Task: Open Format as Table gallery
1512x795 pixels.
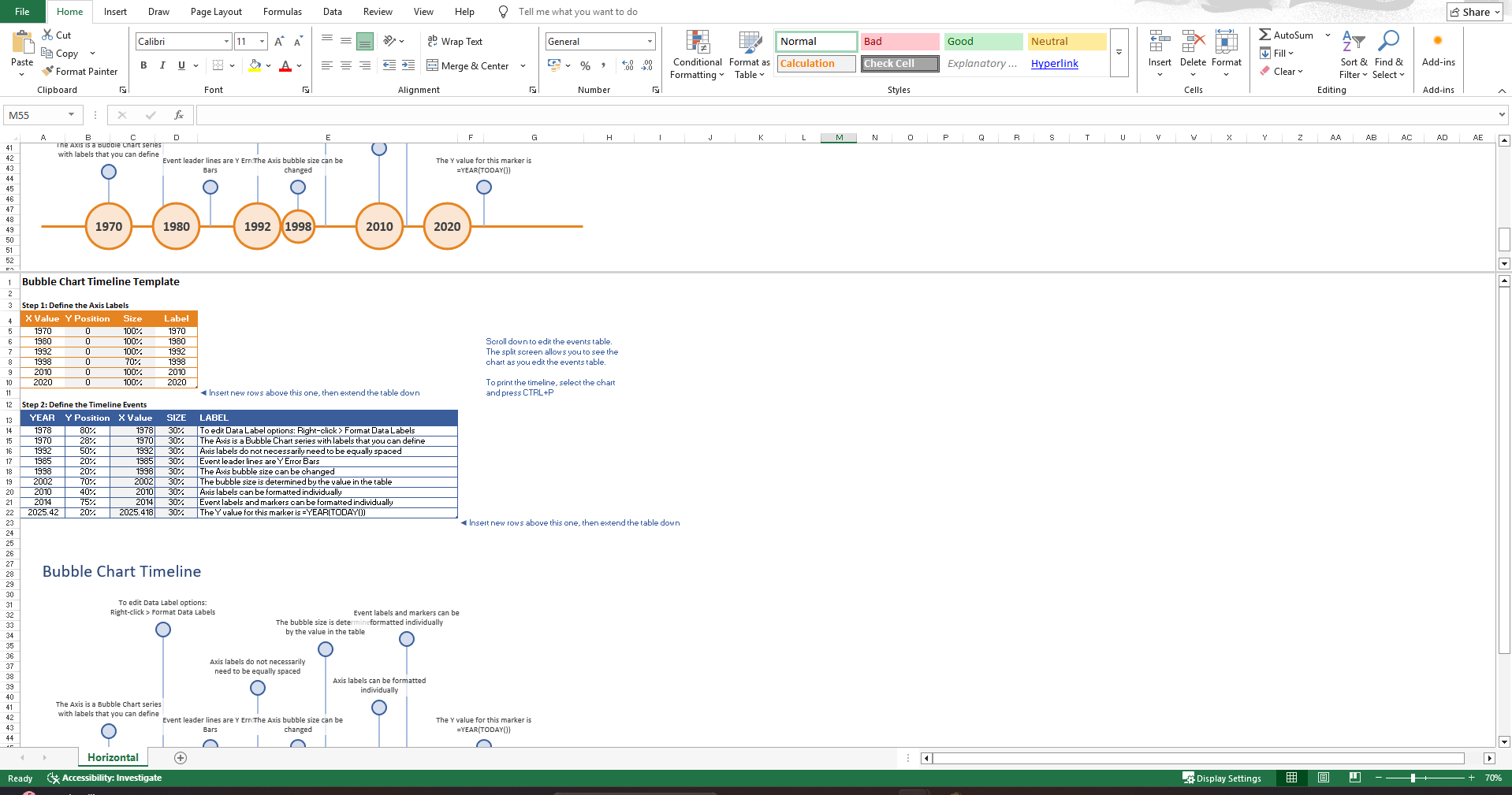Action: (750, 55)
